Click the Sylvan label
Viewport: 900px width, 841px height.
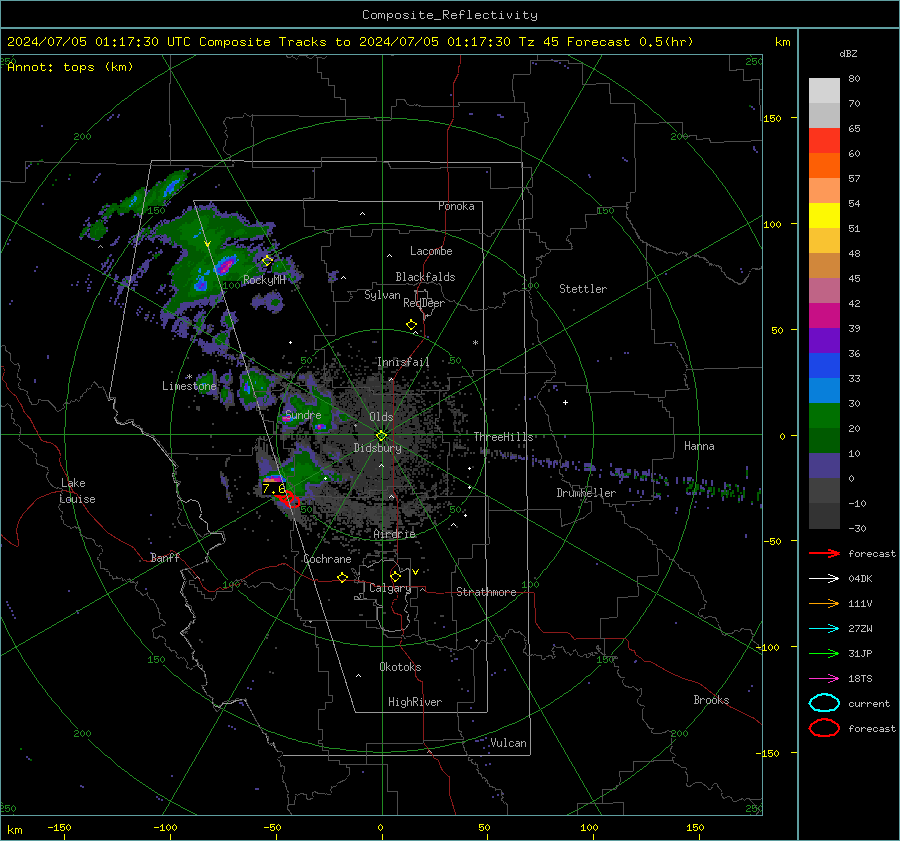(x=382, y=295)
